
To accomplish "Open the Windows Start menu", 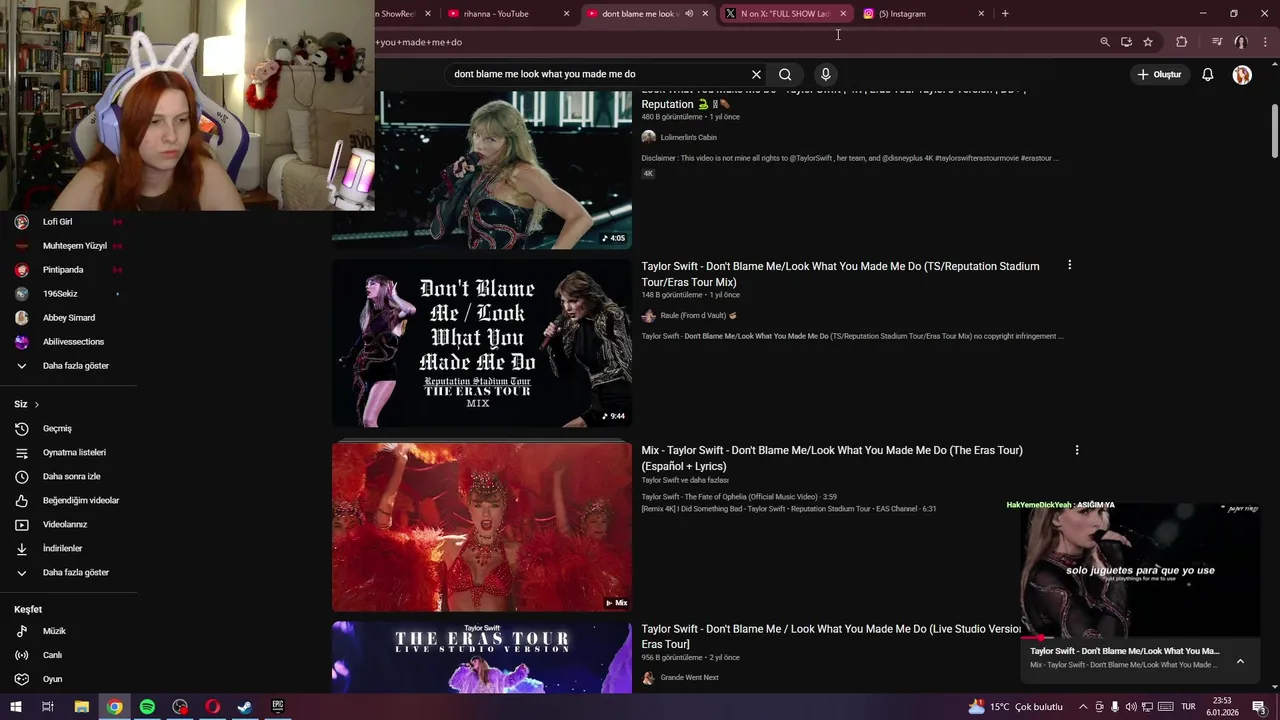I will pos(15,707).
